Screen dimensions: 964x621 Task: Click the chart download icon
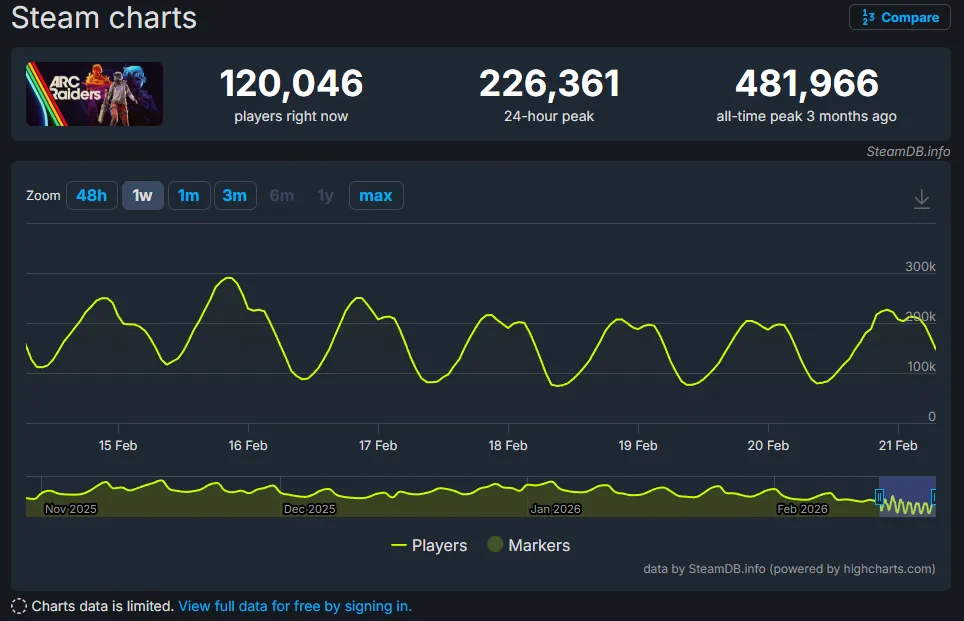[921, 199]
